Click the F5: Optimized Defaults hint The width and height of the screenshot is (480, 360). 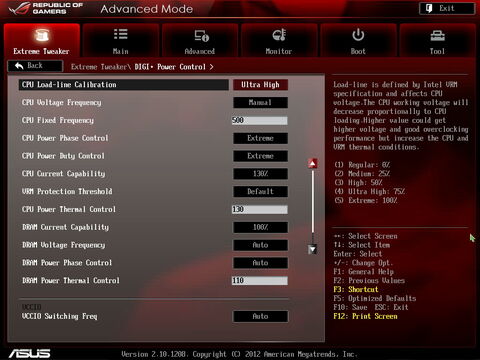tap(375, 299)
